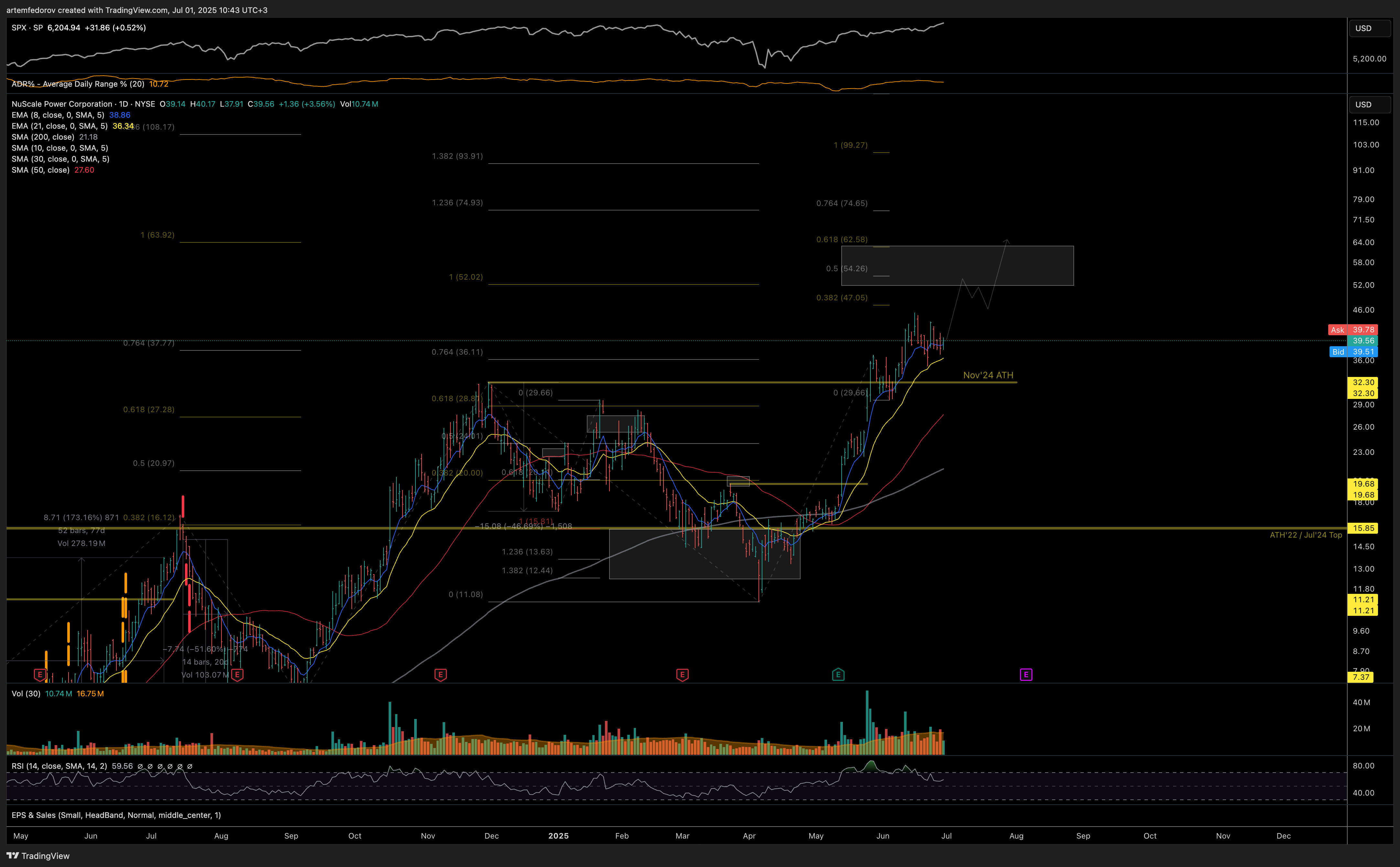Click the 115.00 price axis value
This screenshot has width=1400, height=867.
pyautogui.click(x=1366, y=122)
